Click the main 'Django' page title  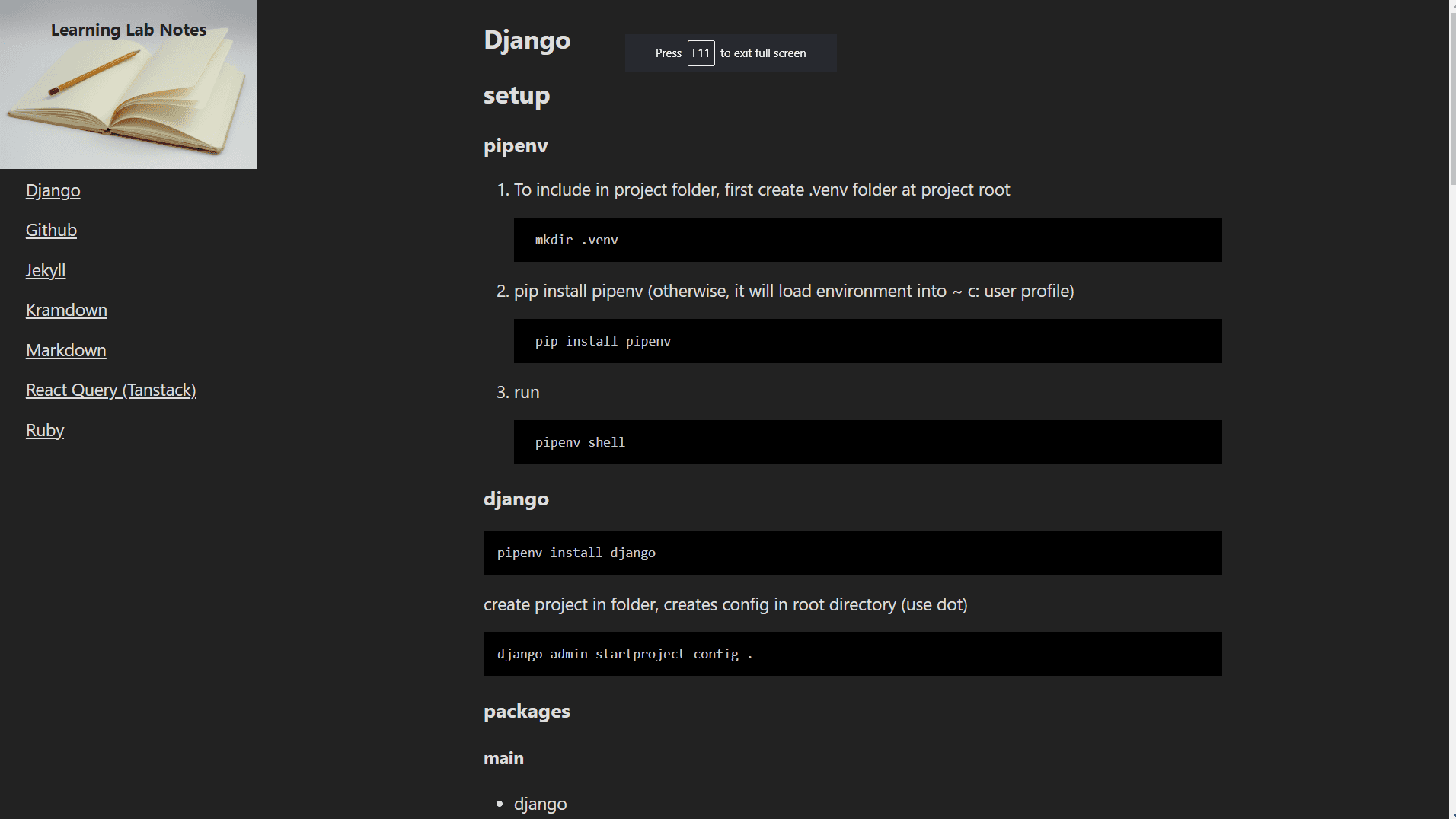click(x=527, y=40)
